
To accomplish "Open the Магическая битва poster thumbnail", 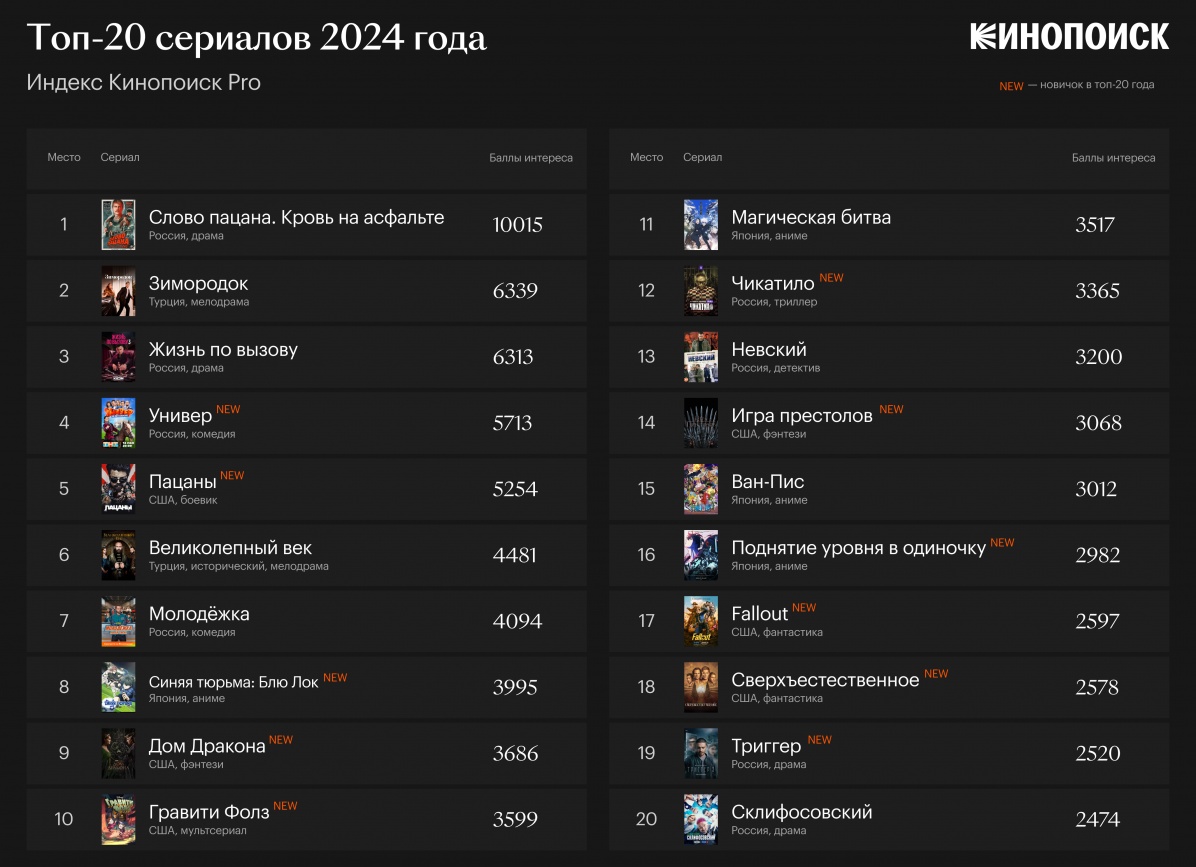I will 701,224.
